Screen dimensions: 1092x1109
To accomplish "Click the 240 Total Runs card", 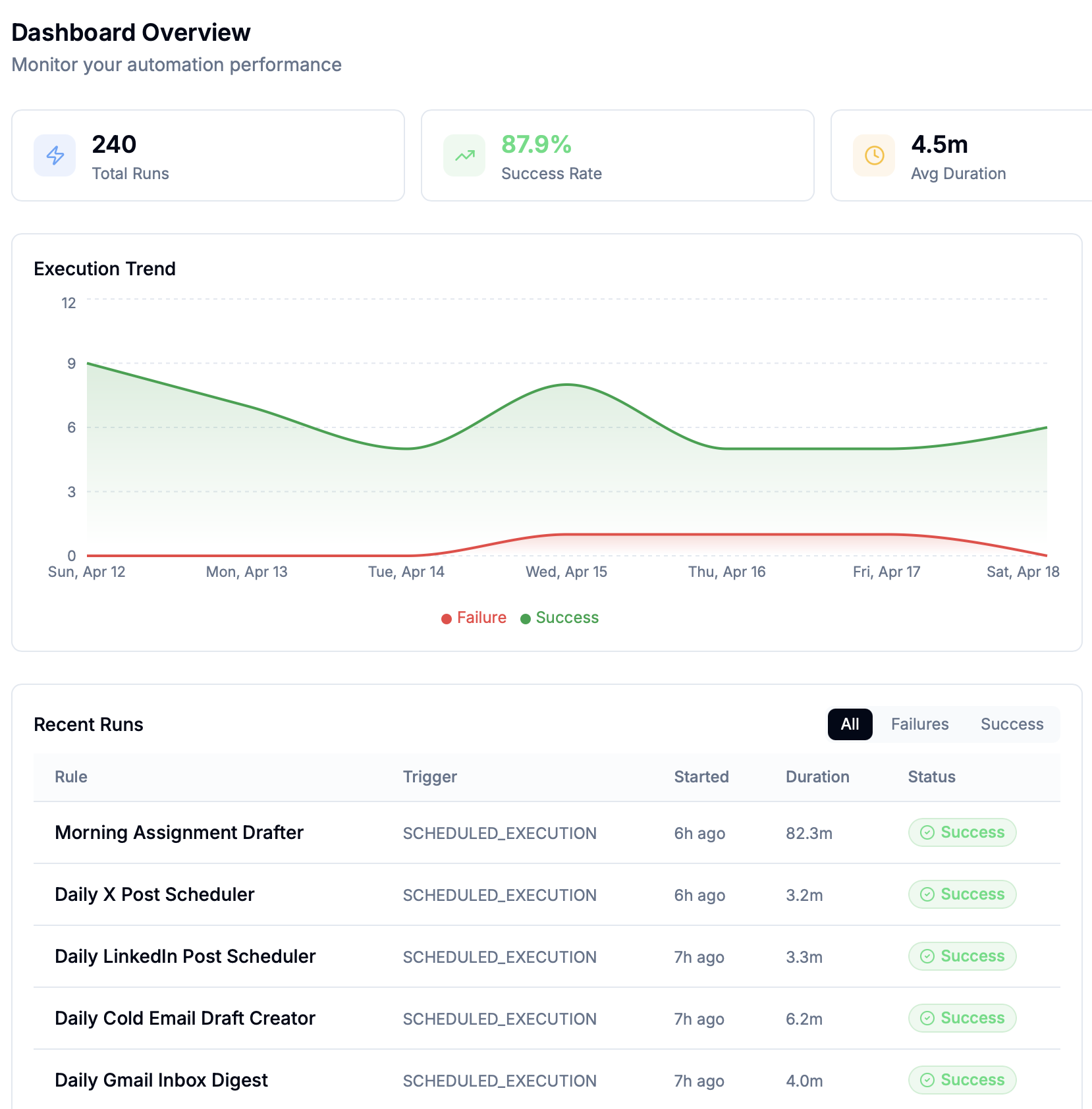I will click(x=208, y=155).
